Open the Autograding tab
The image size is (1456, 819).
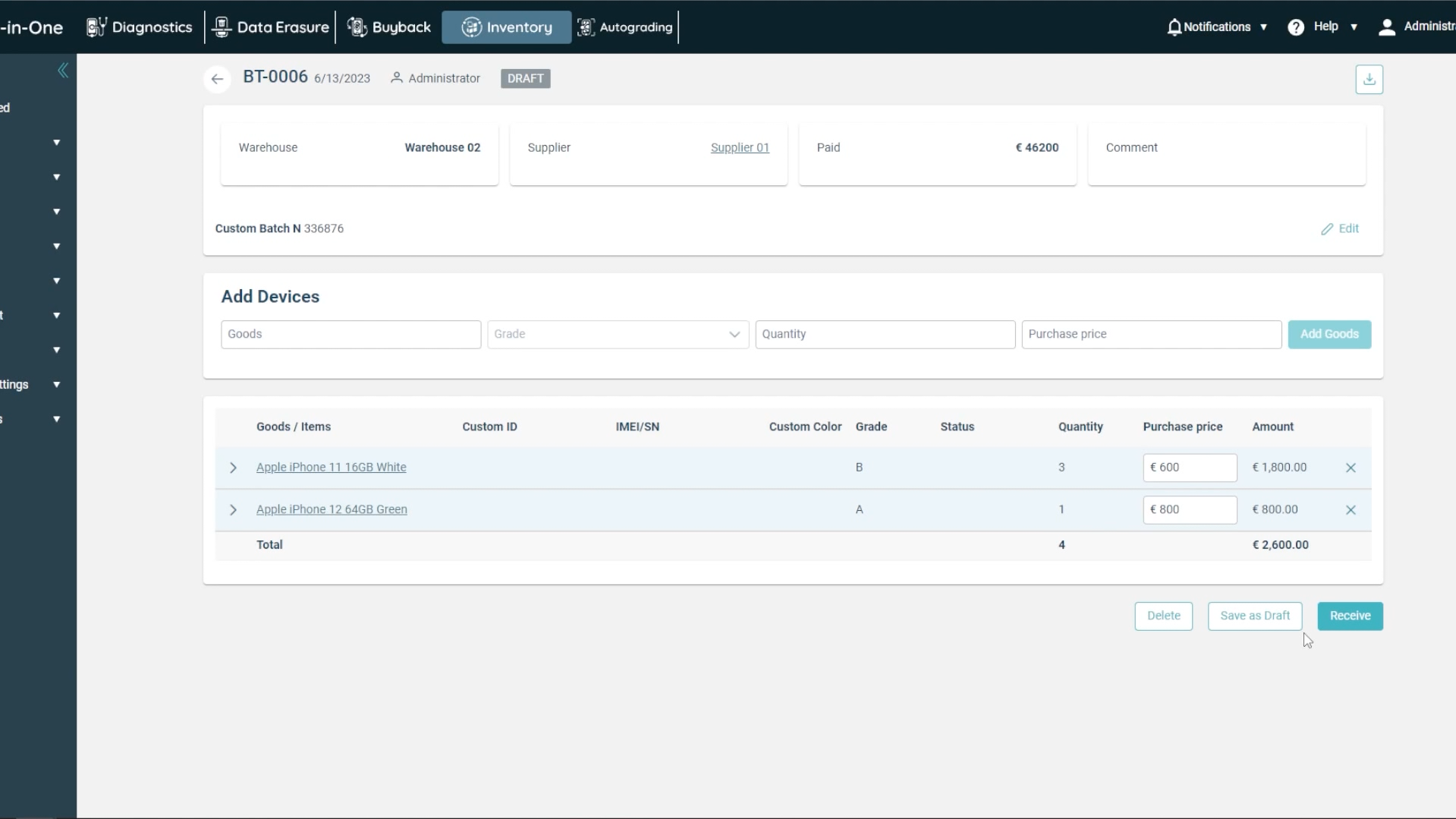click(625, 27)
